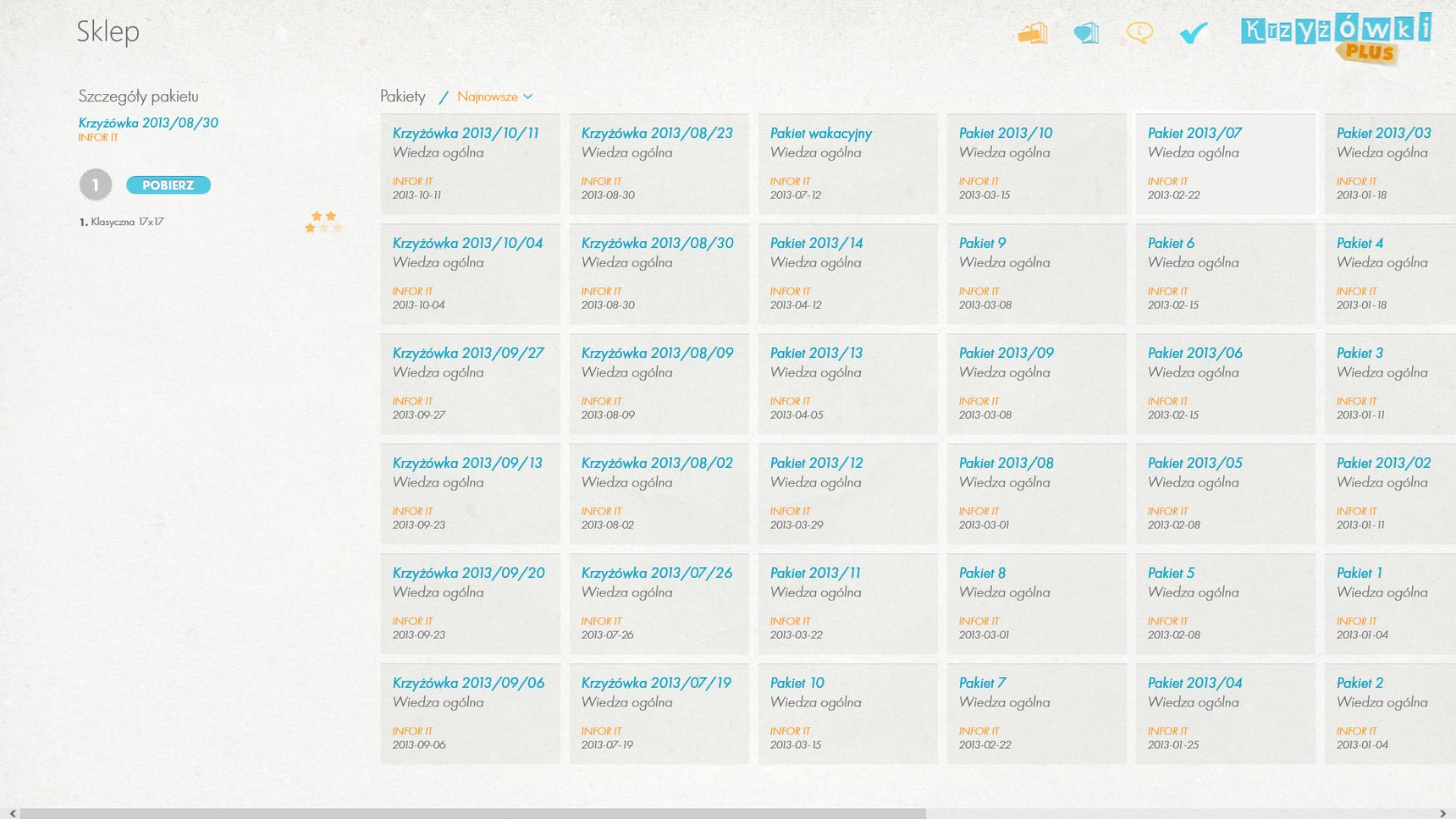
Task: Select Krzyżówka 2013/07/19 tile
Action: coord(659,714)
